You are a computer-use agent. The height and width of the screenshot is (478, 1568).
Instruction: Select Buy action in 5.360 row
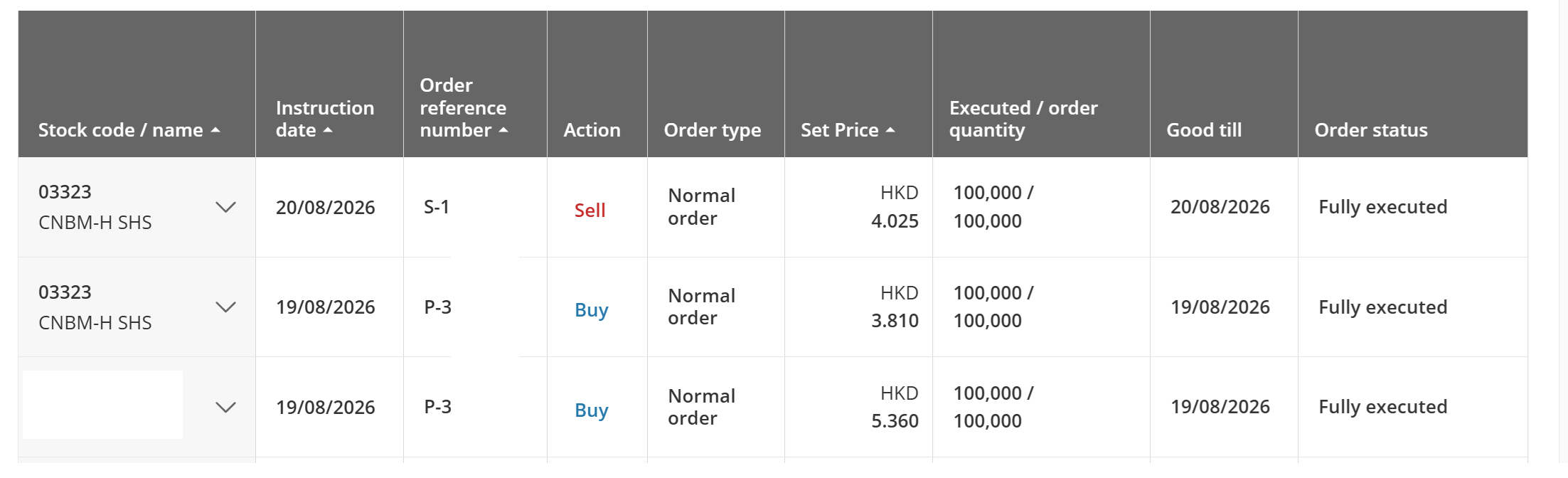pyautogui.click(x=592, y=410)
